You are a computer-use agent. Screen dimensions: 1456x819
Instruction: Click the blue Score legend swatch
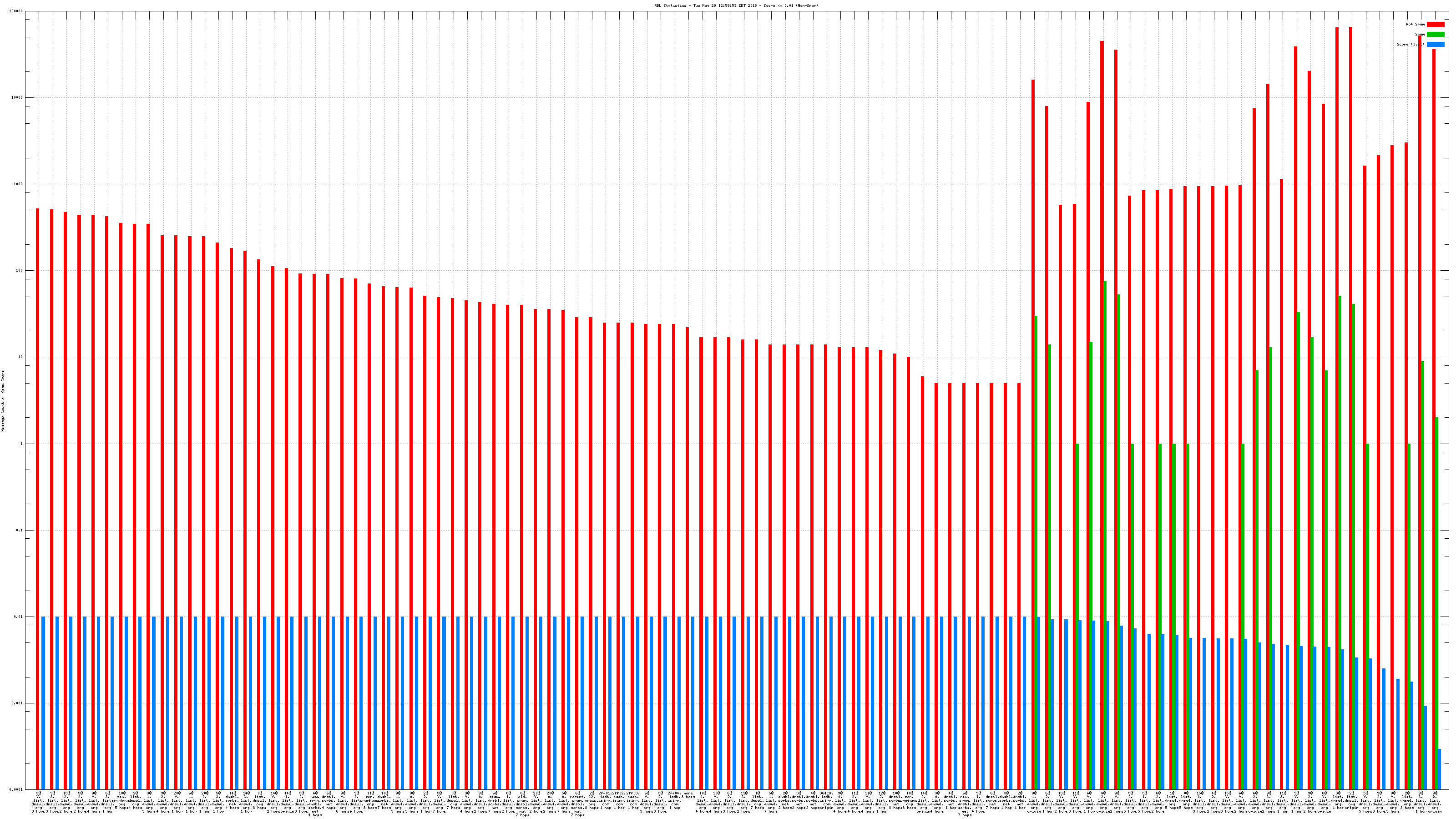tap(1435, 44)
